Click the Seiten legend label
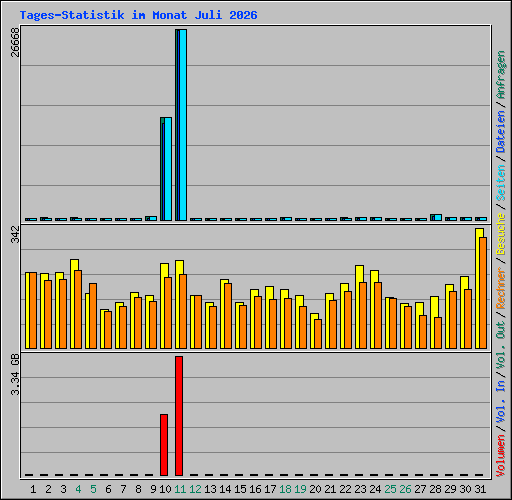 [501, 183]
